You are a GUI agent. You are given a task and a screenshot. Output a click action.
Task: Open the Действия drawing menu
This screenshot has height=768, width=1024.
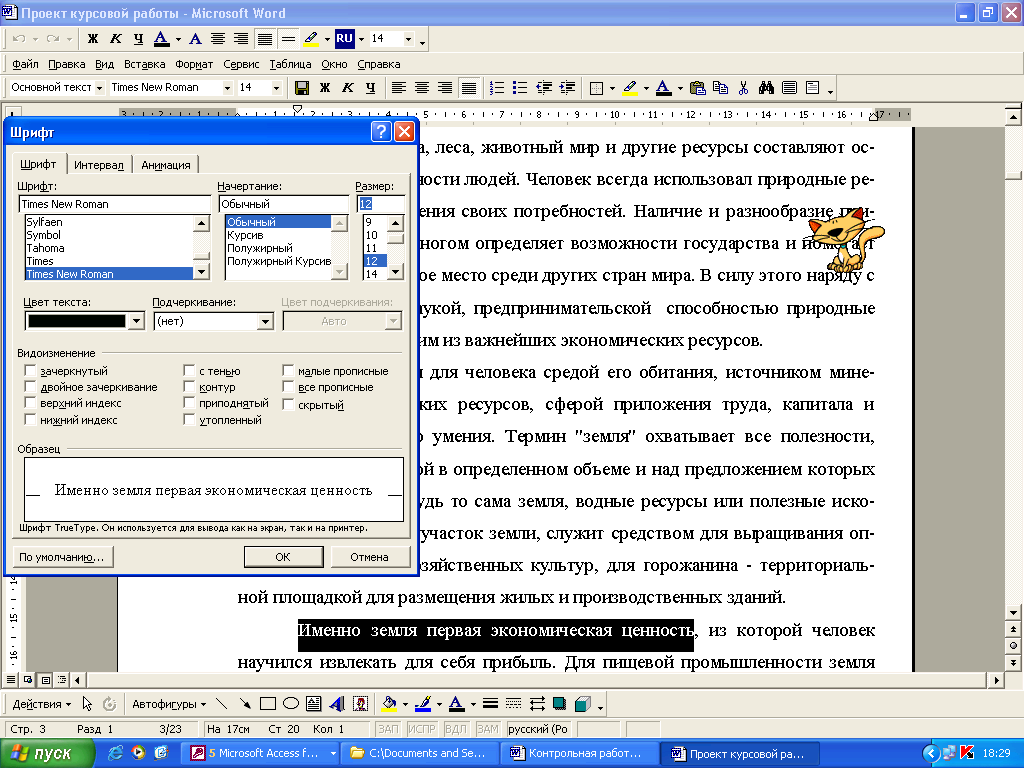[42, 704]
